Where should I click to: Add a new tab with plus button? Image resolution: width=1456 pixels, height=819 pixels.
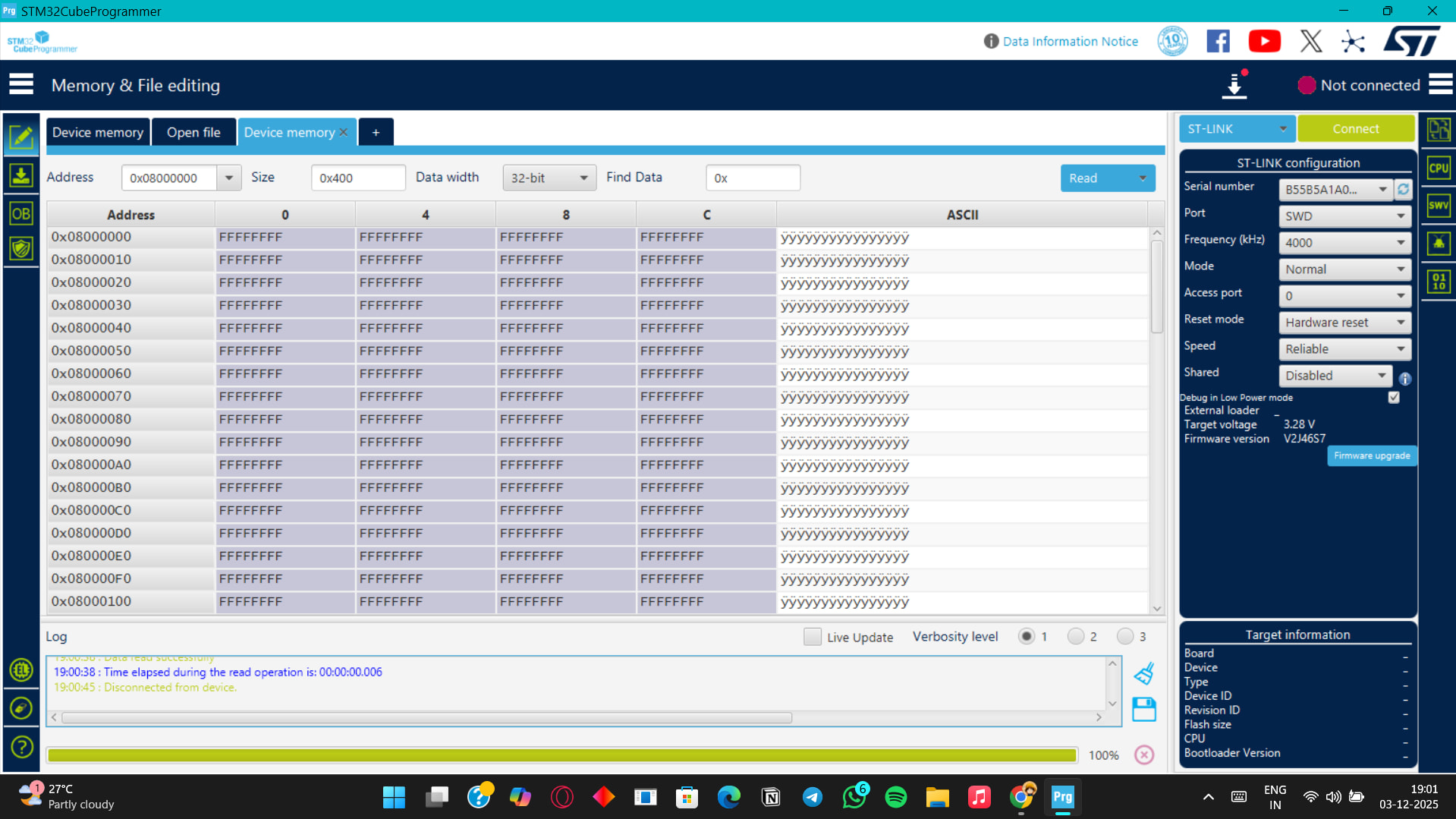[376, 132]
